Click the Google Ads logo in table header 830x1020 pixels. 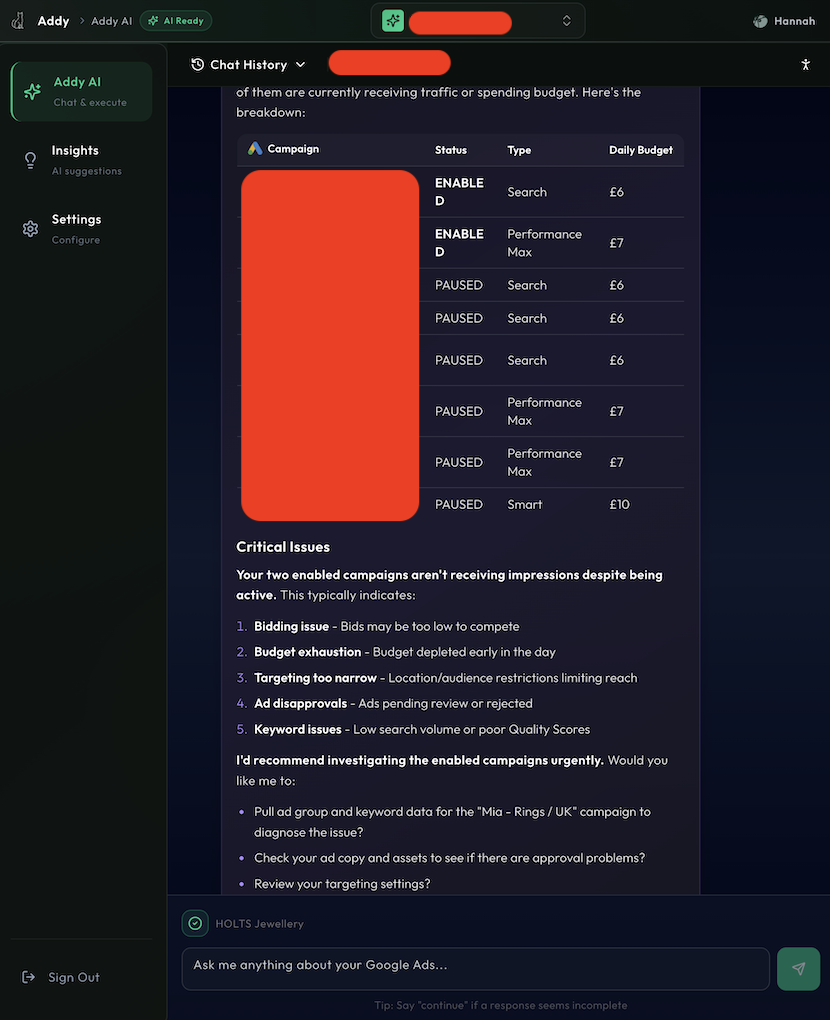point(255,149)
